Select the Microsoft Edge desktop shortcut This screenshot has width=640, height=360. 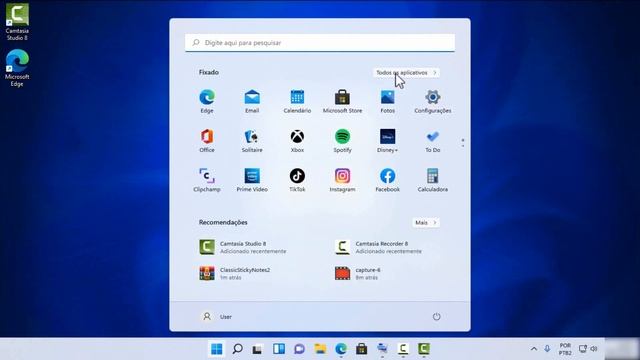17,68
